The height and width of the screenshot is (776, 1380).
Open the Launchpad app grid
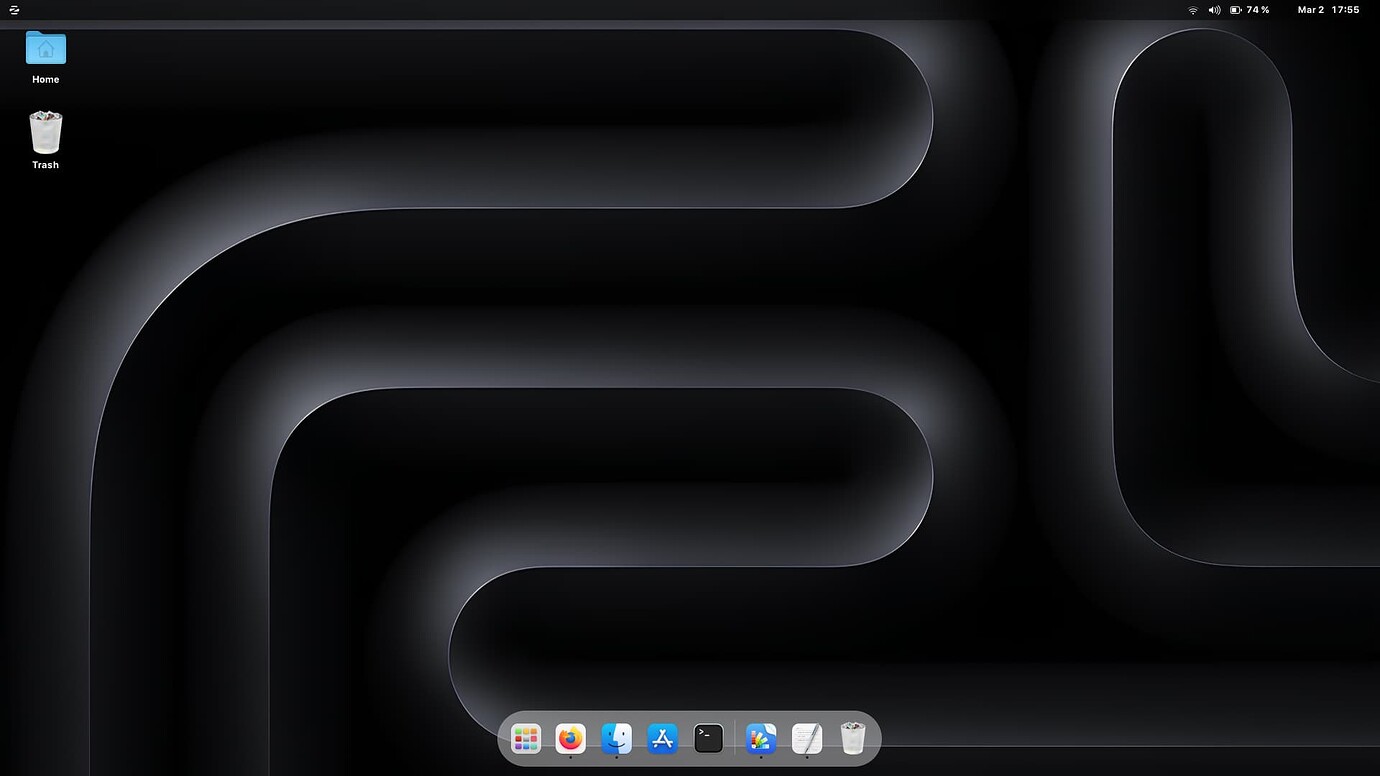click(526, 738)
